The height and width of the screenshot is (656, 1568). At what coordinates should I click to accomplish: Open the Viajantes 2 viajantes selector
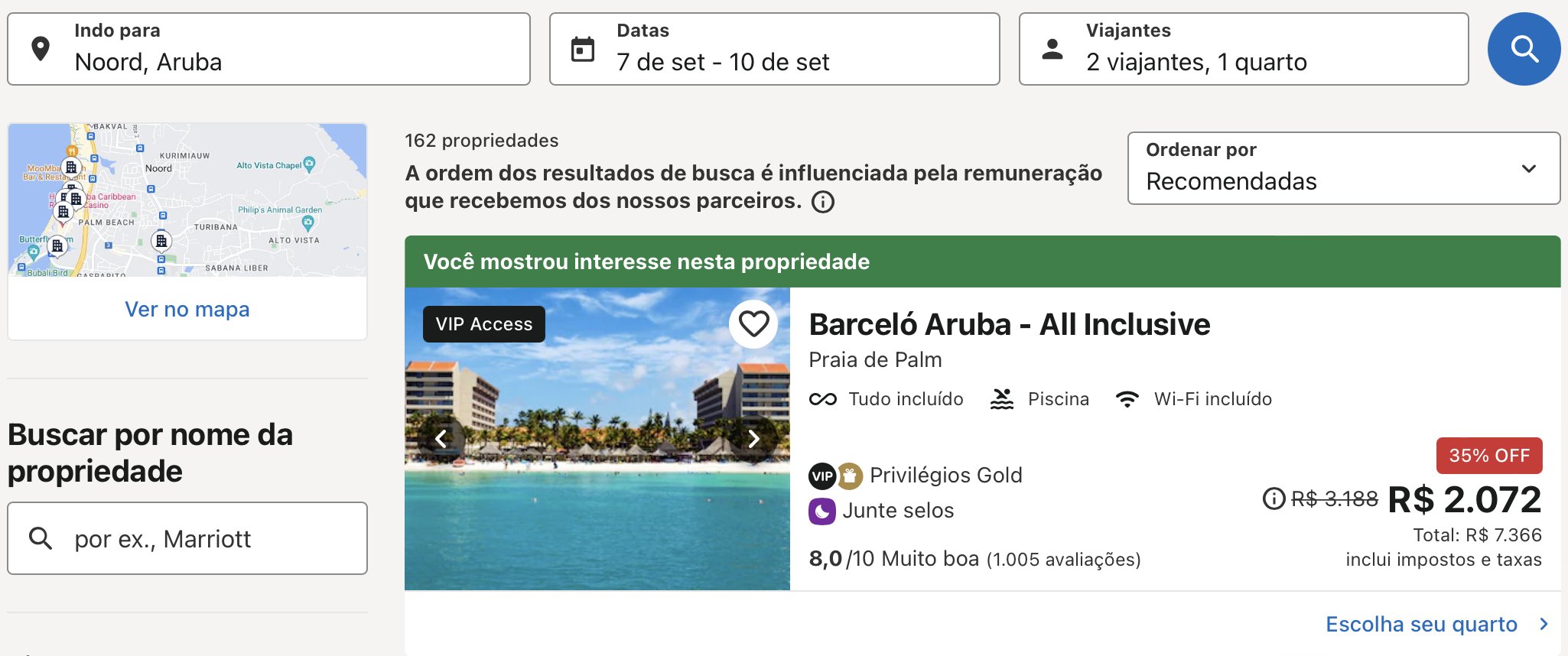click(x=1243, y=49)
